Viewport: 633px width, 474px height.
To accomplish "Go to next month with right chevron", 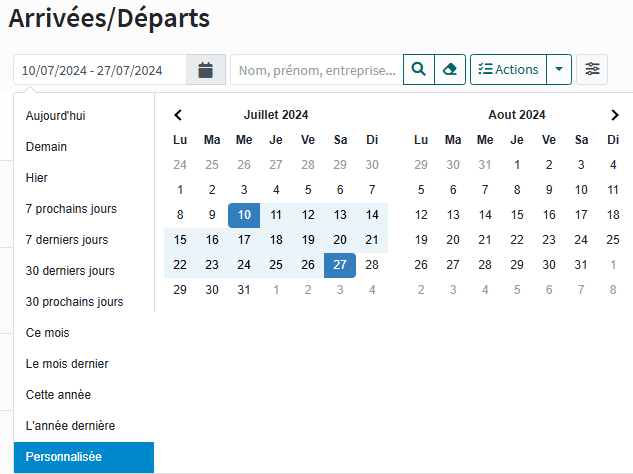I will pos(615,115).
